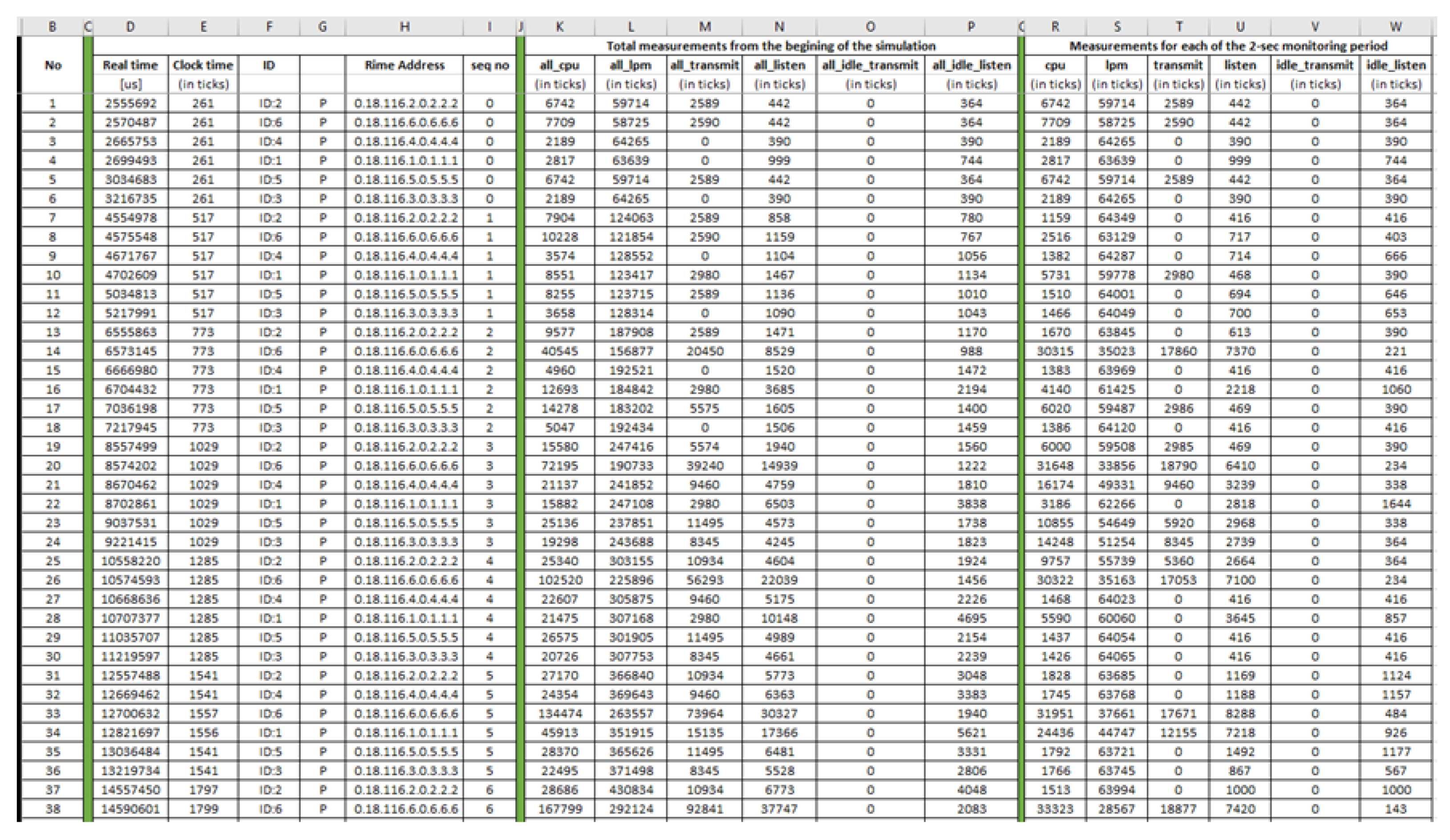Select the 'all_cpu' header cell
The image size is (1450, 840).
(559, 65)
